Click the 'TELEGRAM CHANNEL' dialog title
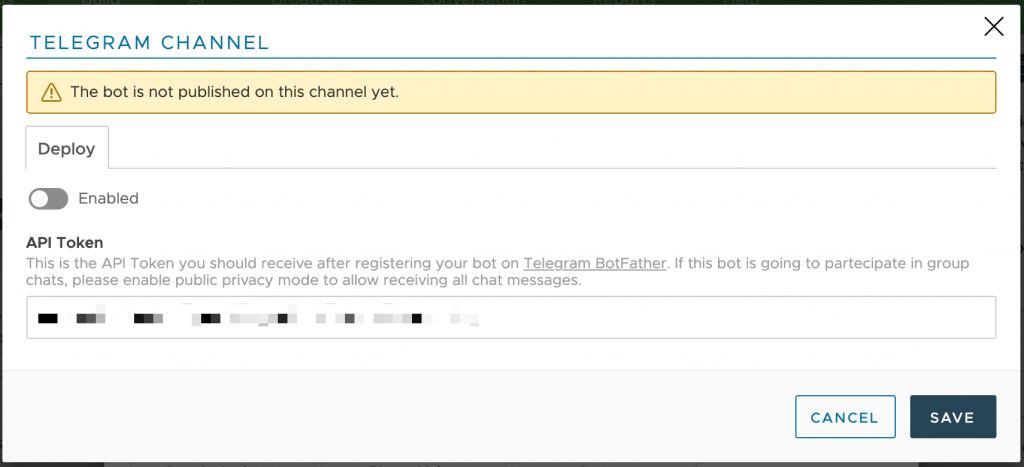Viewport: 1024px width, 467px height. (x=150, y=43)
